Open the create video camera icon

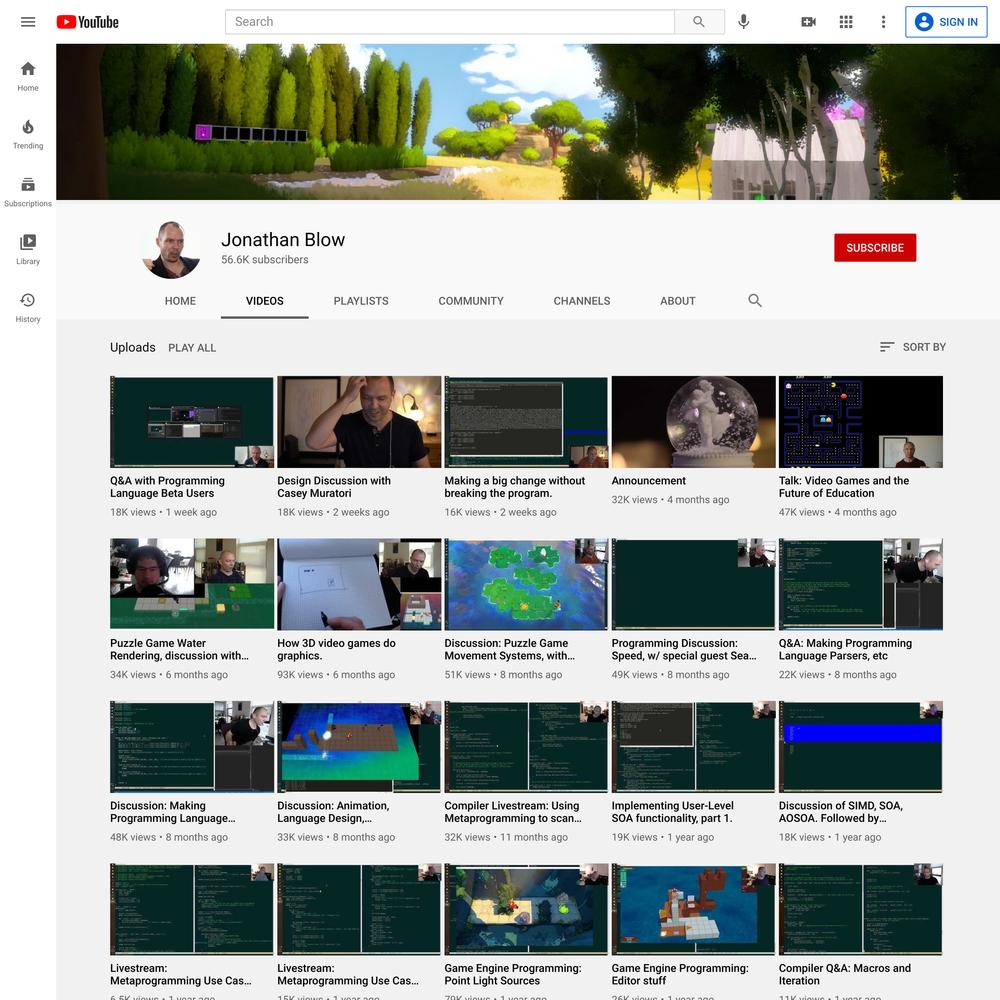click(808, 22)
